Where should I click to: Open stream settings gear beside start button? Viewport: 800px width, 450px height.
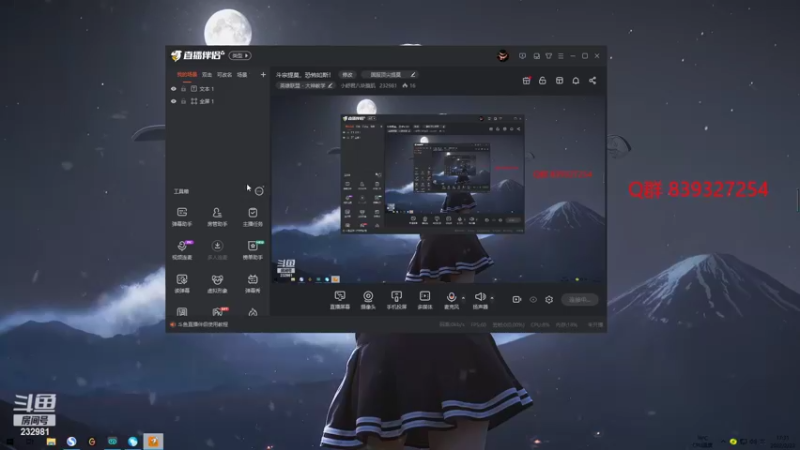coord(549,299)
